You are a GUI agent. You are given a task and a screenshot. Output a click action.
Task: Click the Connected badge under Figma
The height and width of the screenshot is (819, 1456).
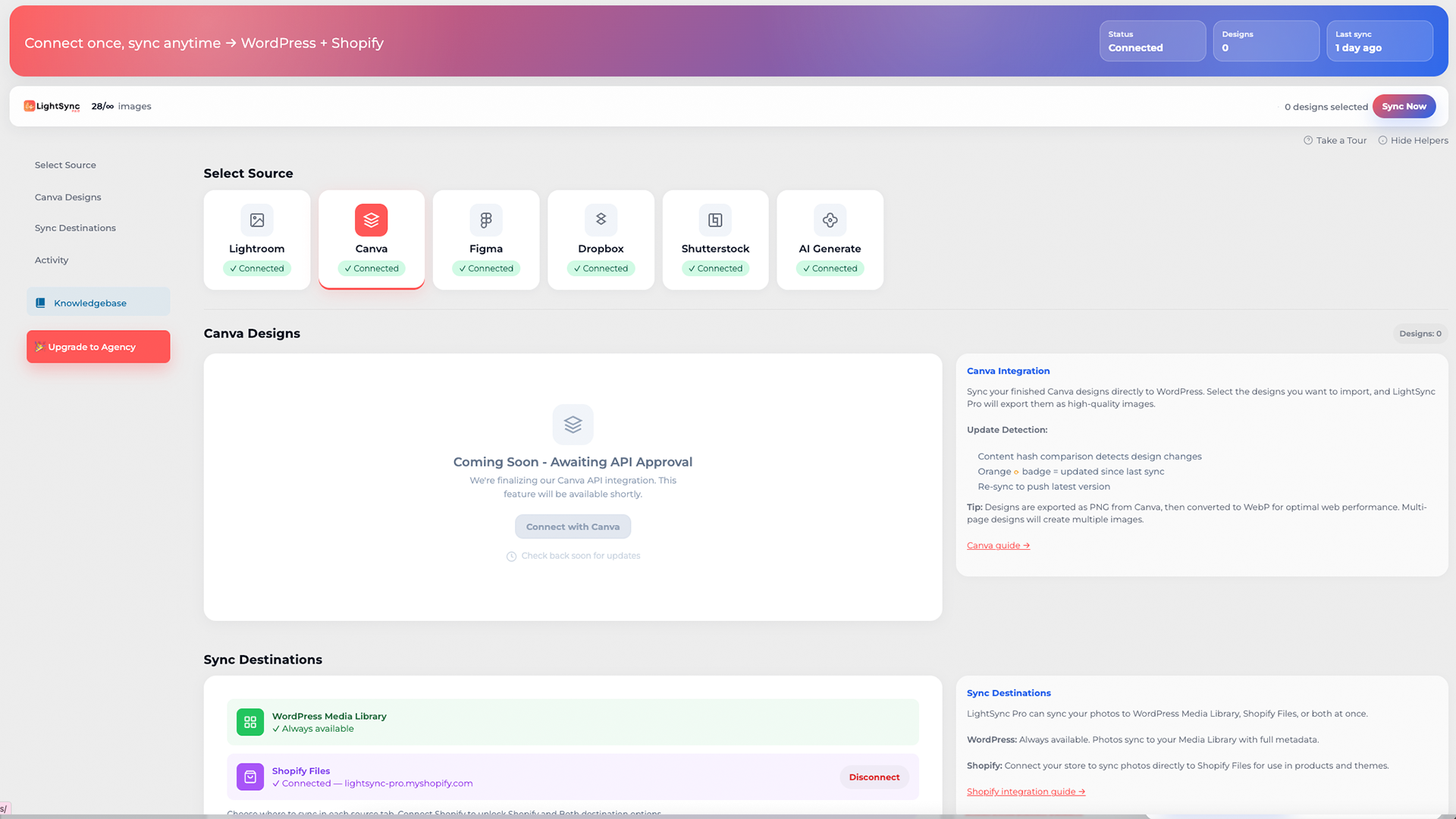[x=486, y=268]
